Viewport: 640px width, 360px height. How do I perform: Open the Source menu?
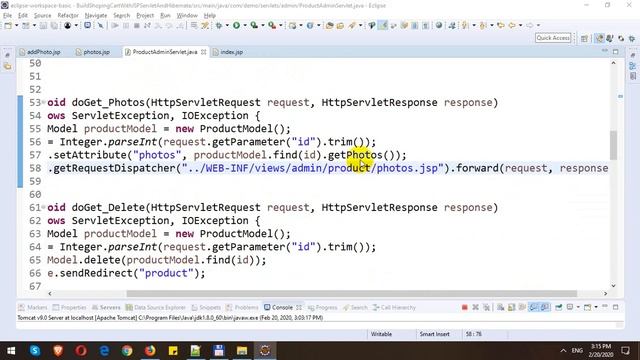(42, 16)
